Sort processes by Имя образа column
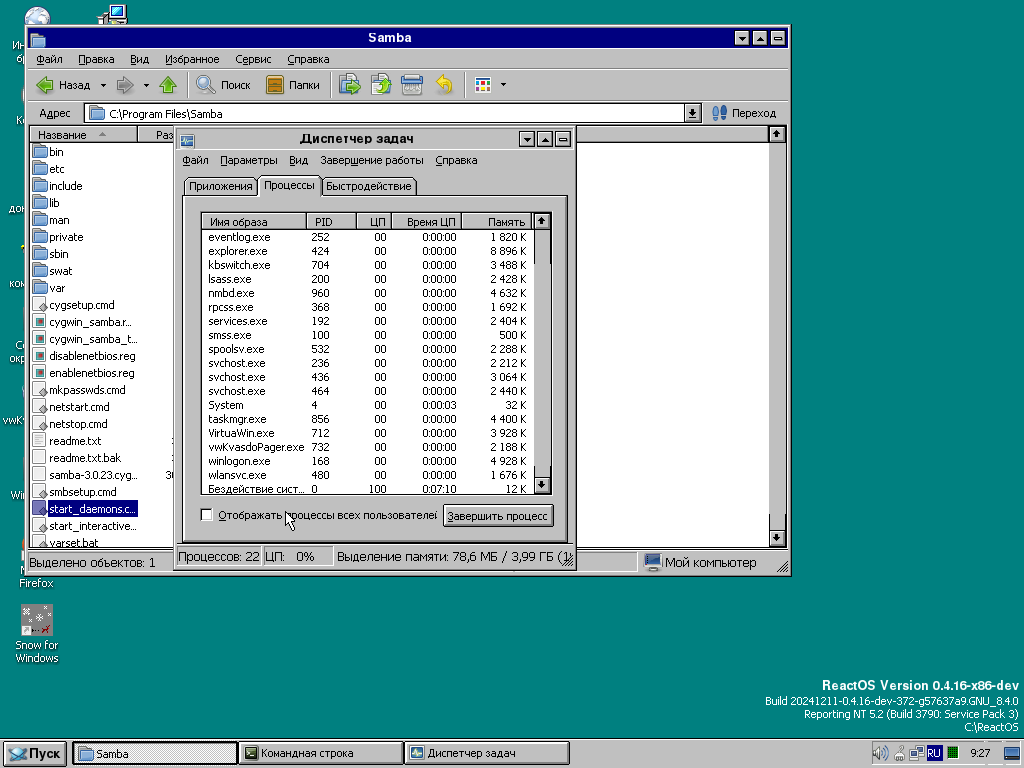The image size is (1024, 768). 254,222
